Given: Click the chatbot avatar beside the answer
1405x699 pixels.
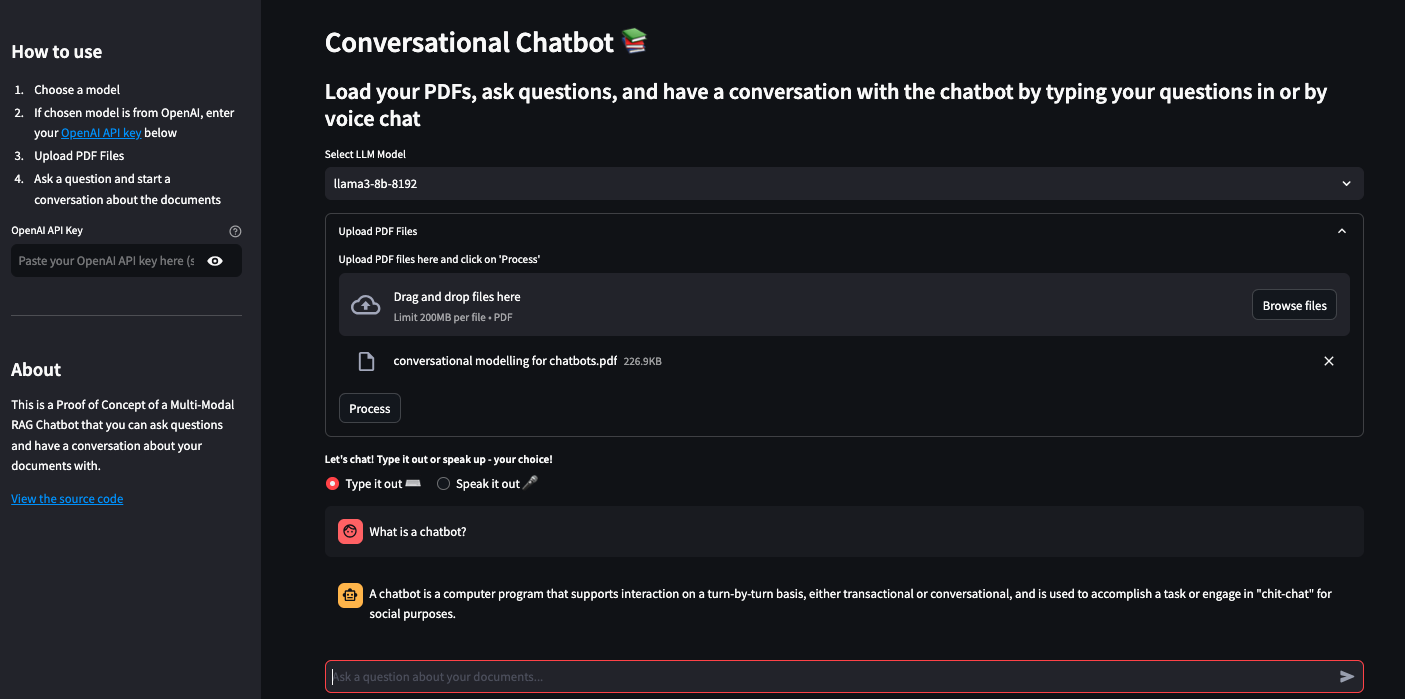Looking at the screenshot, I should [350, 594].
